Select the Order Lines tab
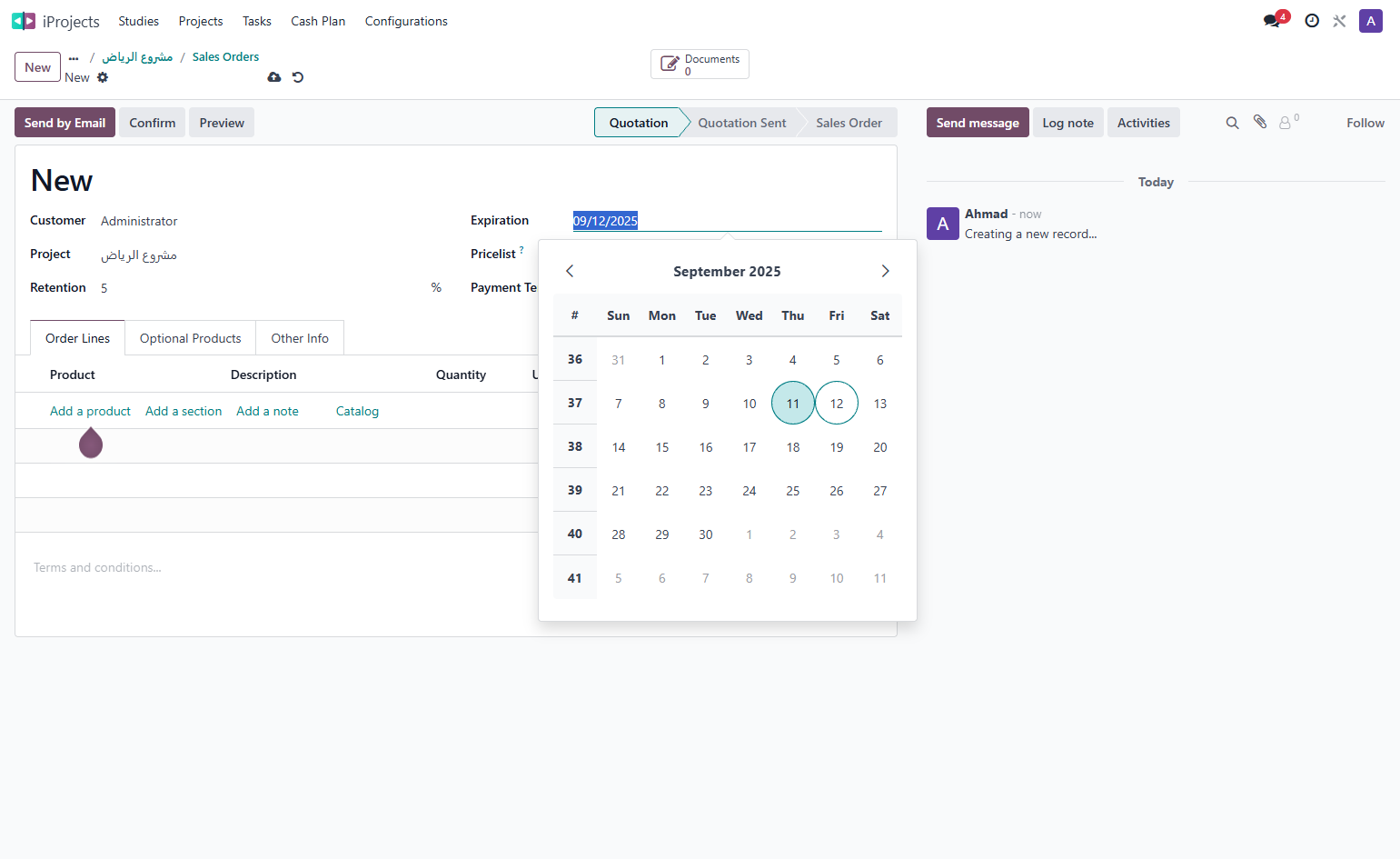The image size is (1400, 859). (77, 338)
